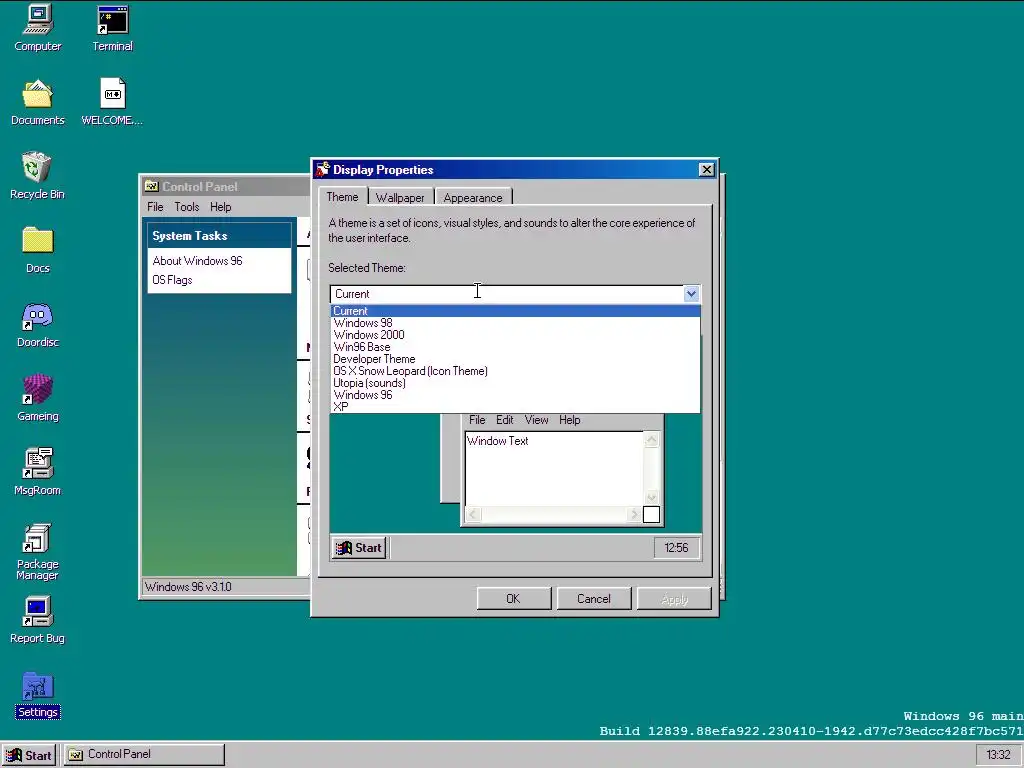
Task: Launch the Doordisc shortcut icon
Action: 37,324
